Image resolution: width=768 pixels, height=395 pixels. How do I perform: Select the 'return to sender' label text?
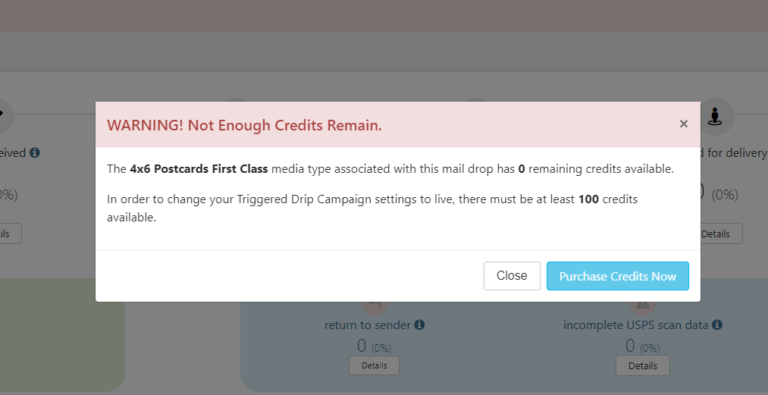point(368,324)
